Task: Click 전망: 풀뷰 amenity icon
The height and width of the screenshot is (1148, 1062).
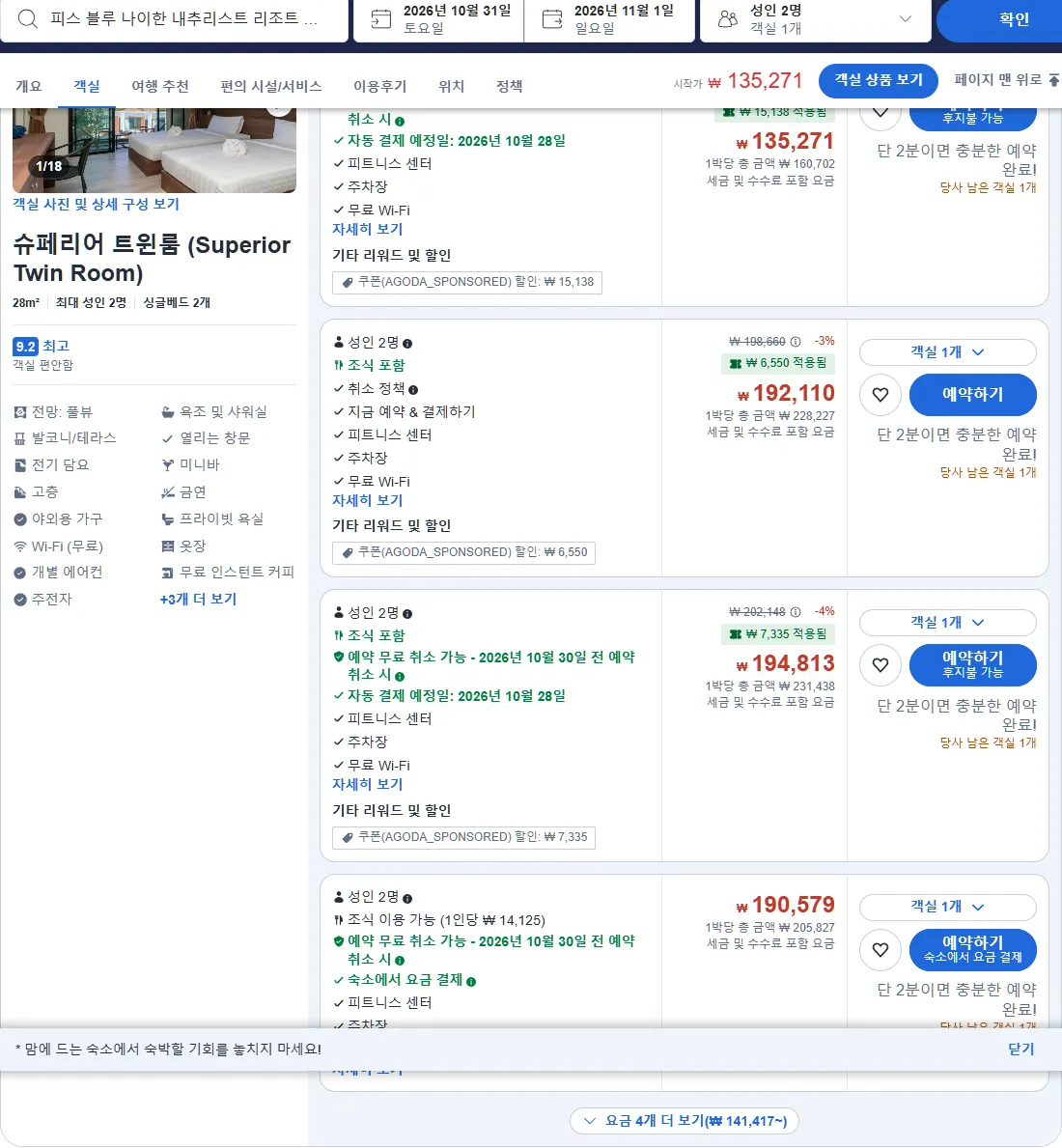Action: pyautogui.click(x=20, y=412)
